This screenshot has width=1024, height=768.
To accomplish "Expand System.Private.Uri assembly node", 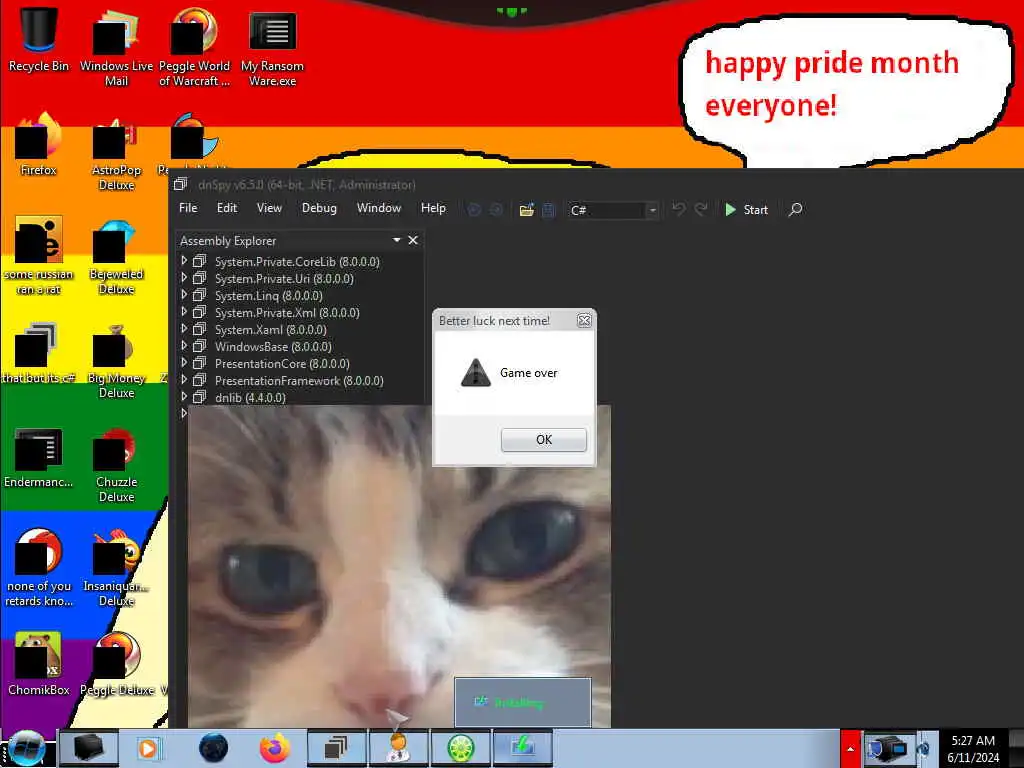I will click(184, 278).
